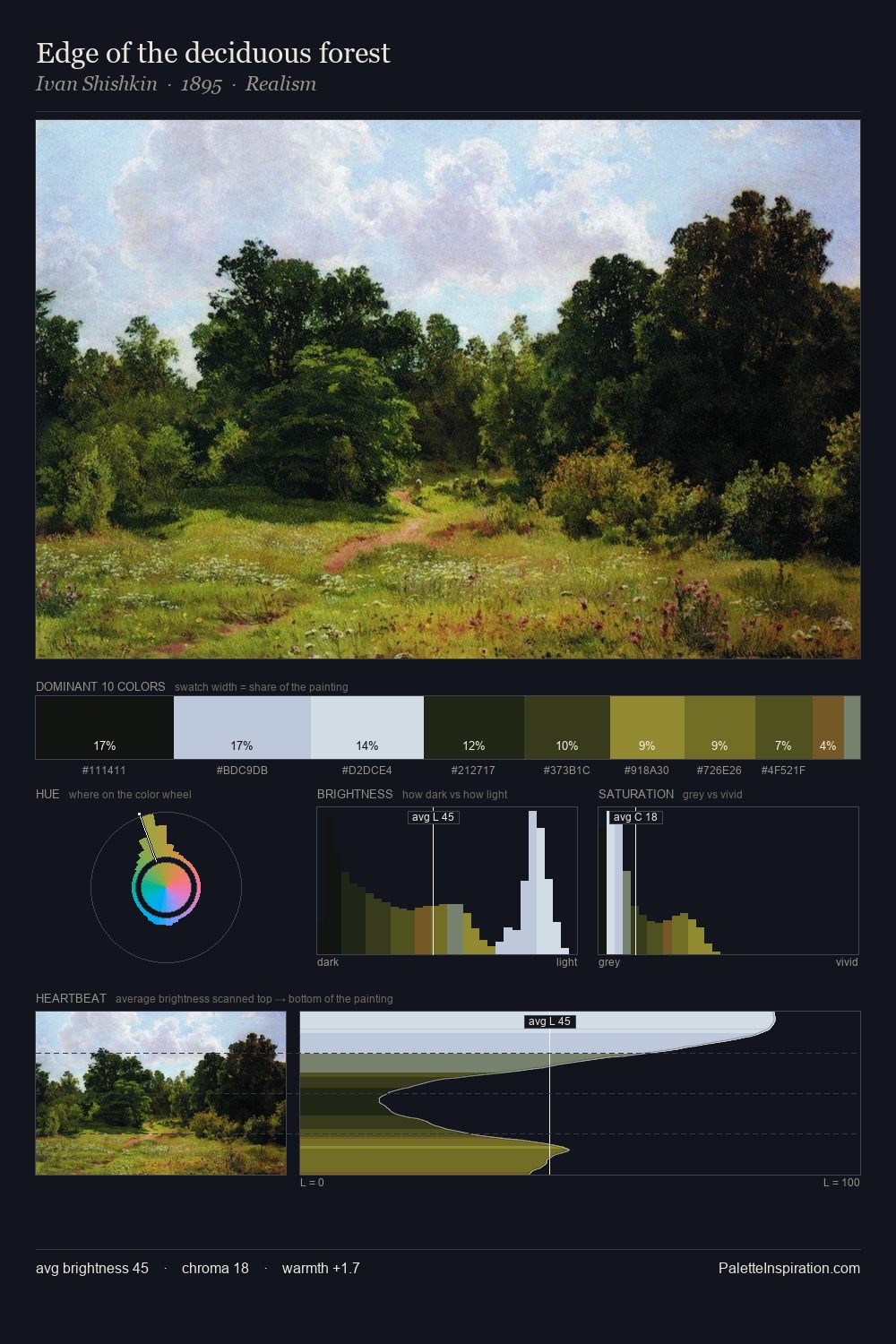Choose the olive #726E26 swatch
The width and height of the screenshot is (896, 1344).
719,728
